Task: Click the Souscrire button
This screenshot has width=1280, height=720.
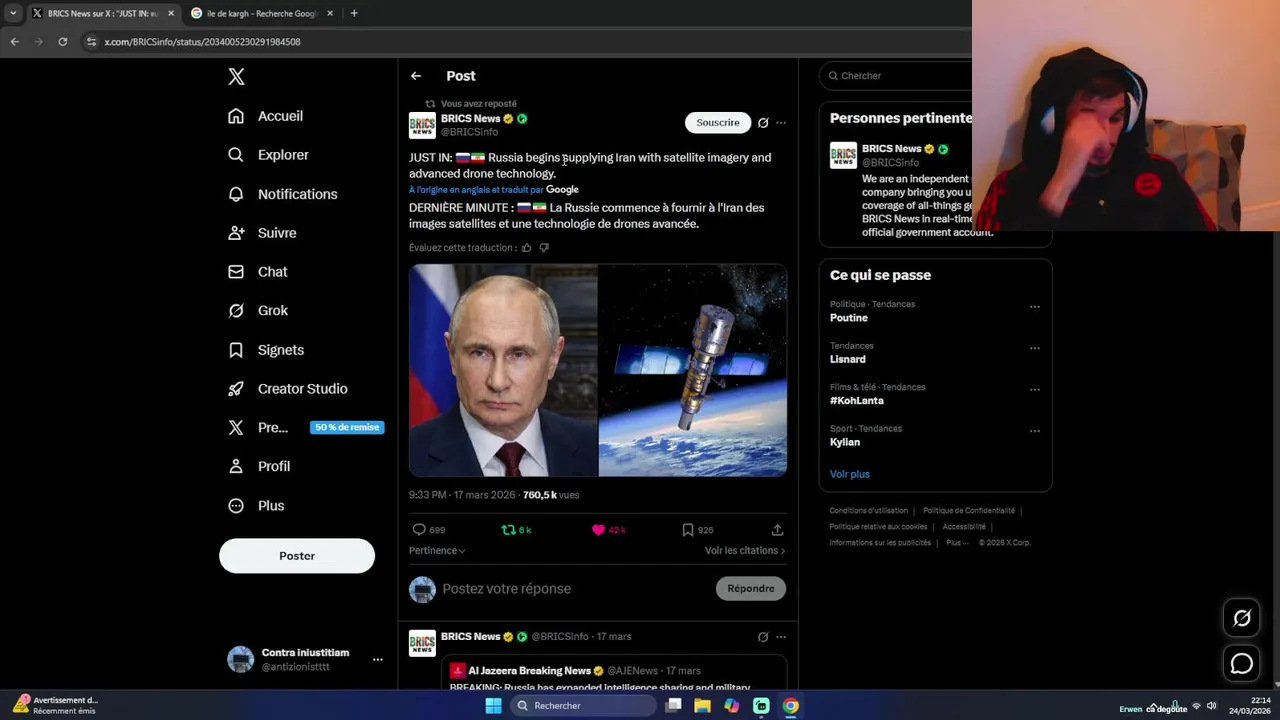Action: 718,122
